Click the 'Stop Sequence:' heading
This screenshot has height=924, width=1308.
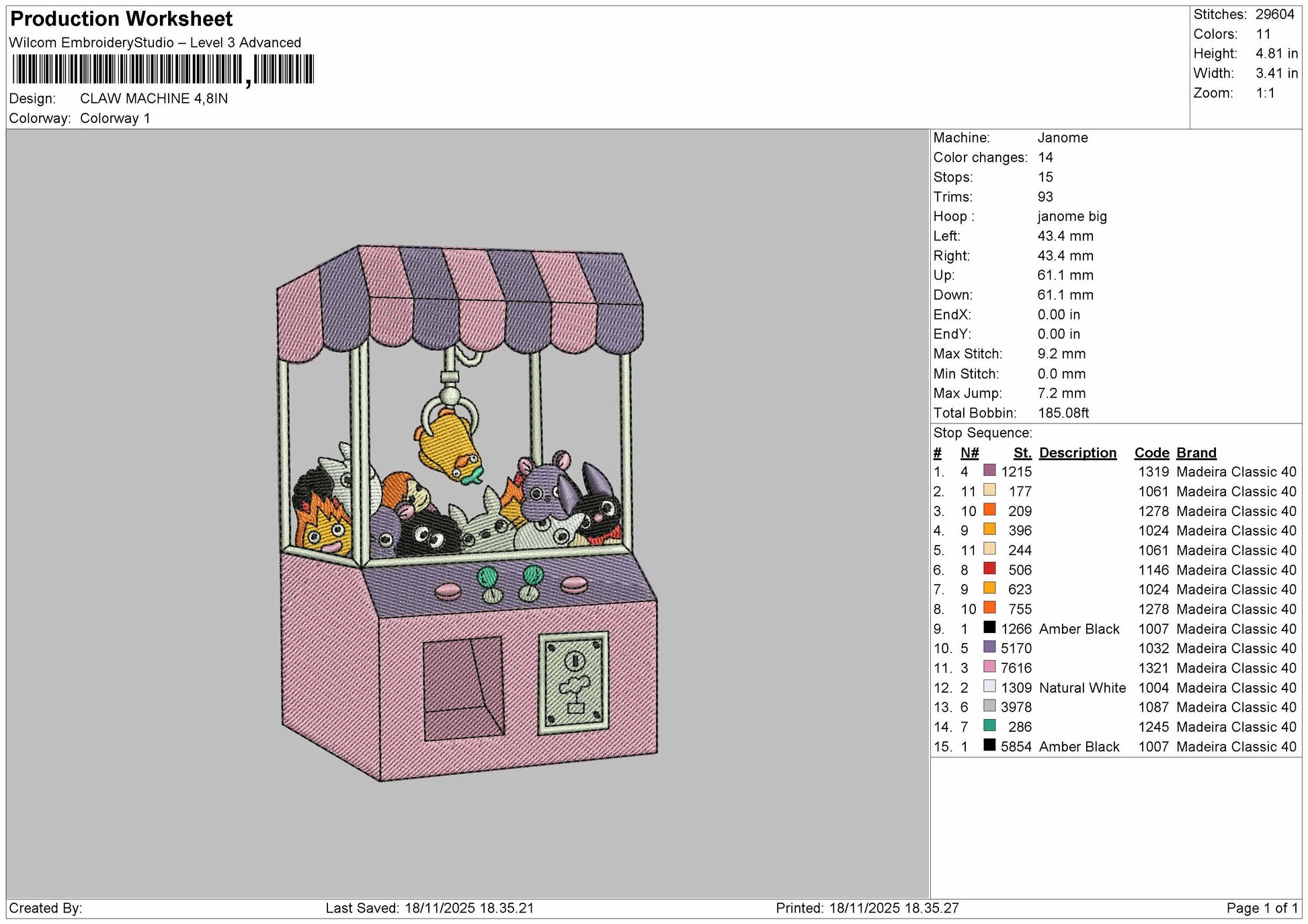pyautogui.click(x=983, y=433)
